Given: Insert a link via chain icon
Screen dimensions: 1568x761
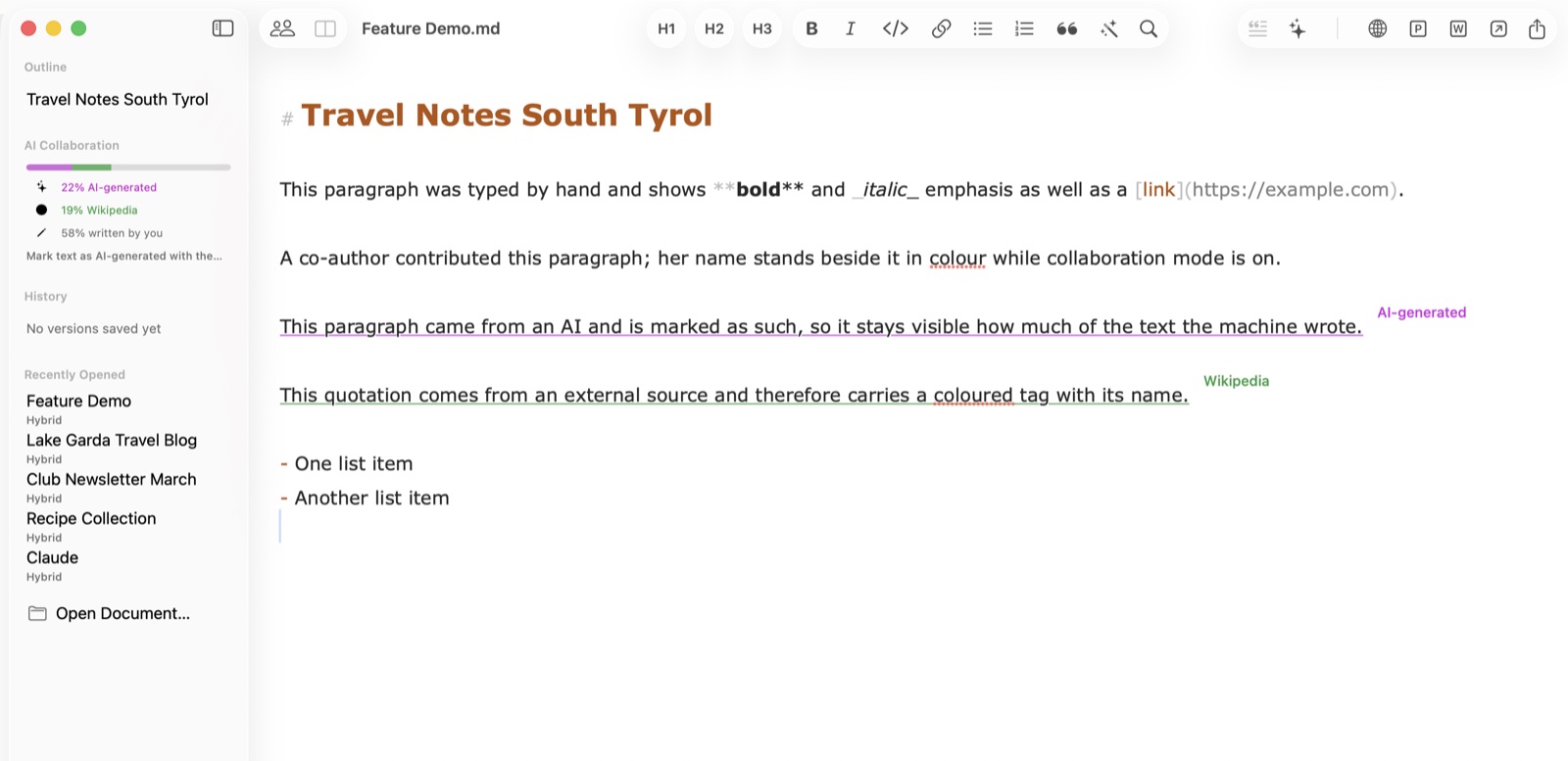Looking at the screenshot, I should (x=941, y=28).
